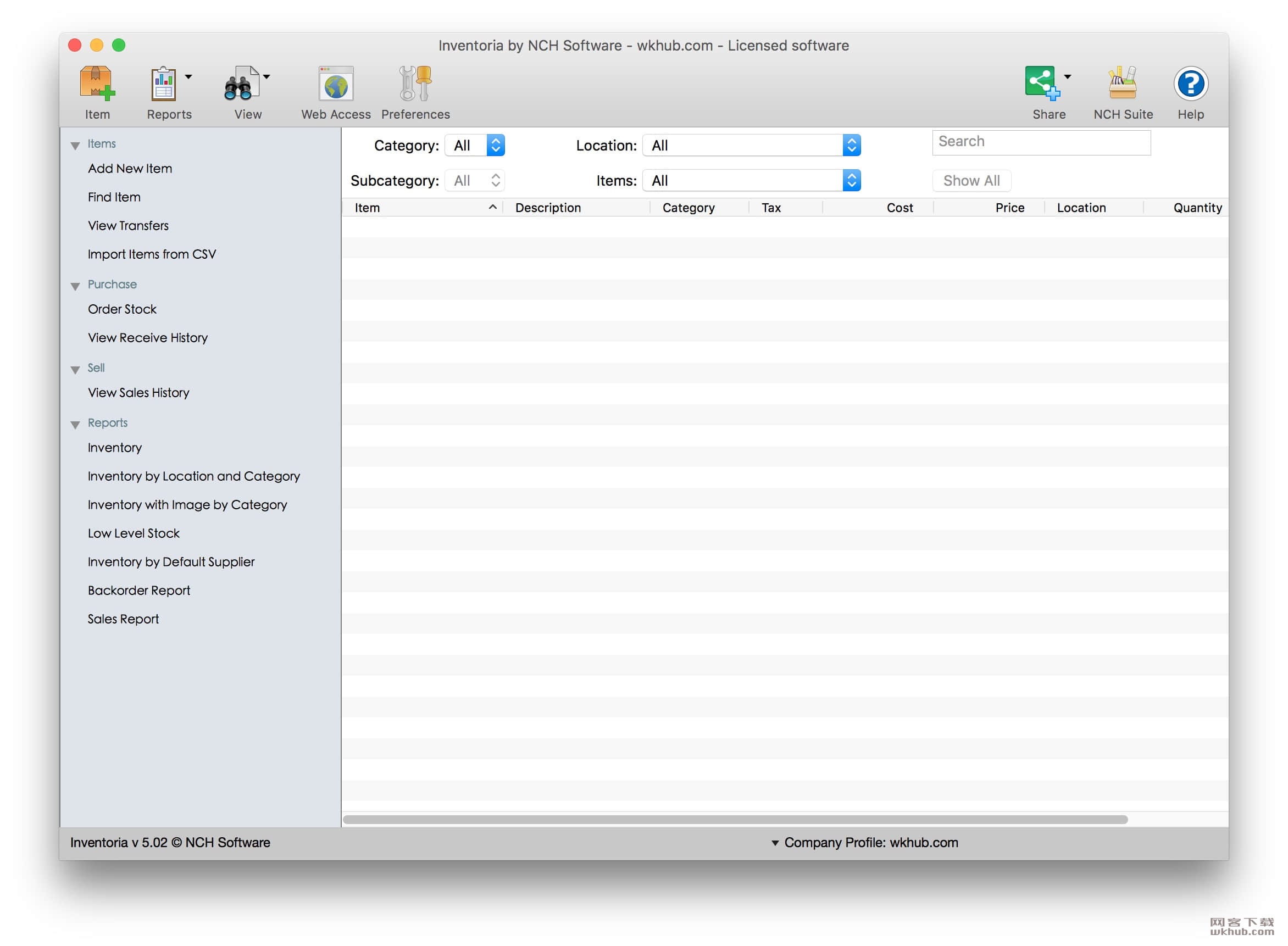Open the Items filter dropdown
Viewport: 1288px width, 946px height.
click(752, 181)
